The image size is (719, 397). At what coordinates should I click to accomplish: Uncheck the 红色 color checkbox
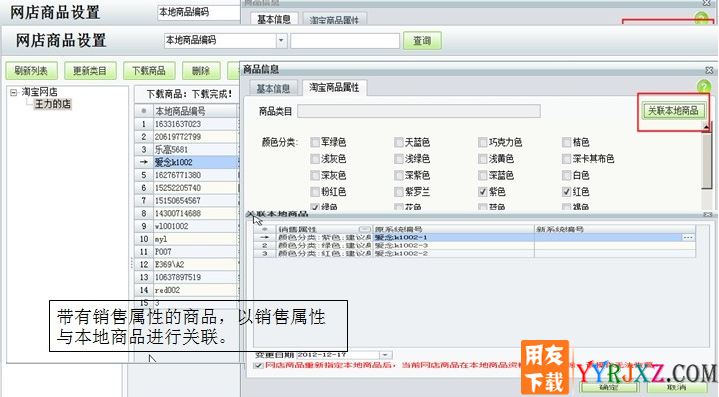(566, 192)
